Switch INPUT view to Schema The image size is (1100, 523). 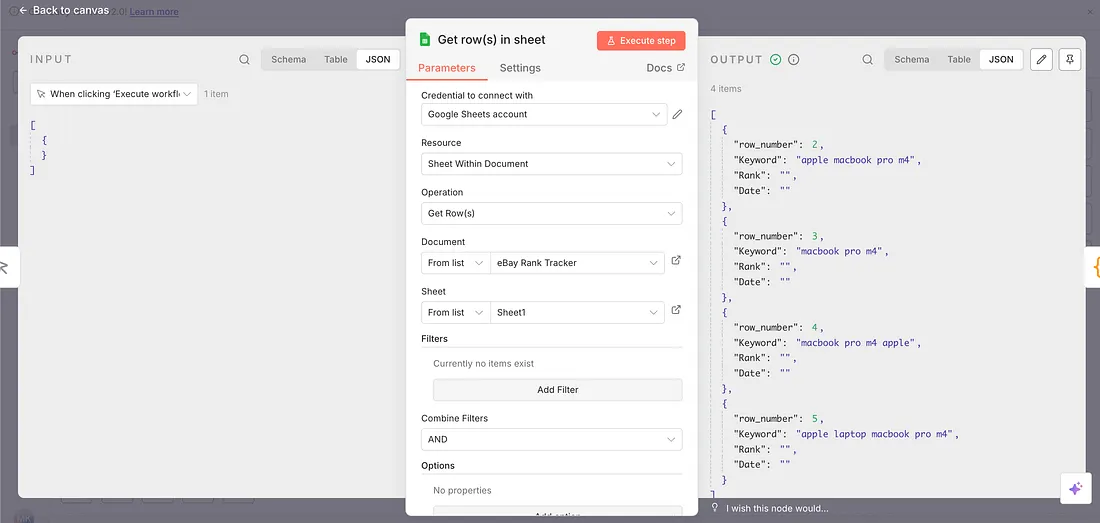click(288, 60)
